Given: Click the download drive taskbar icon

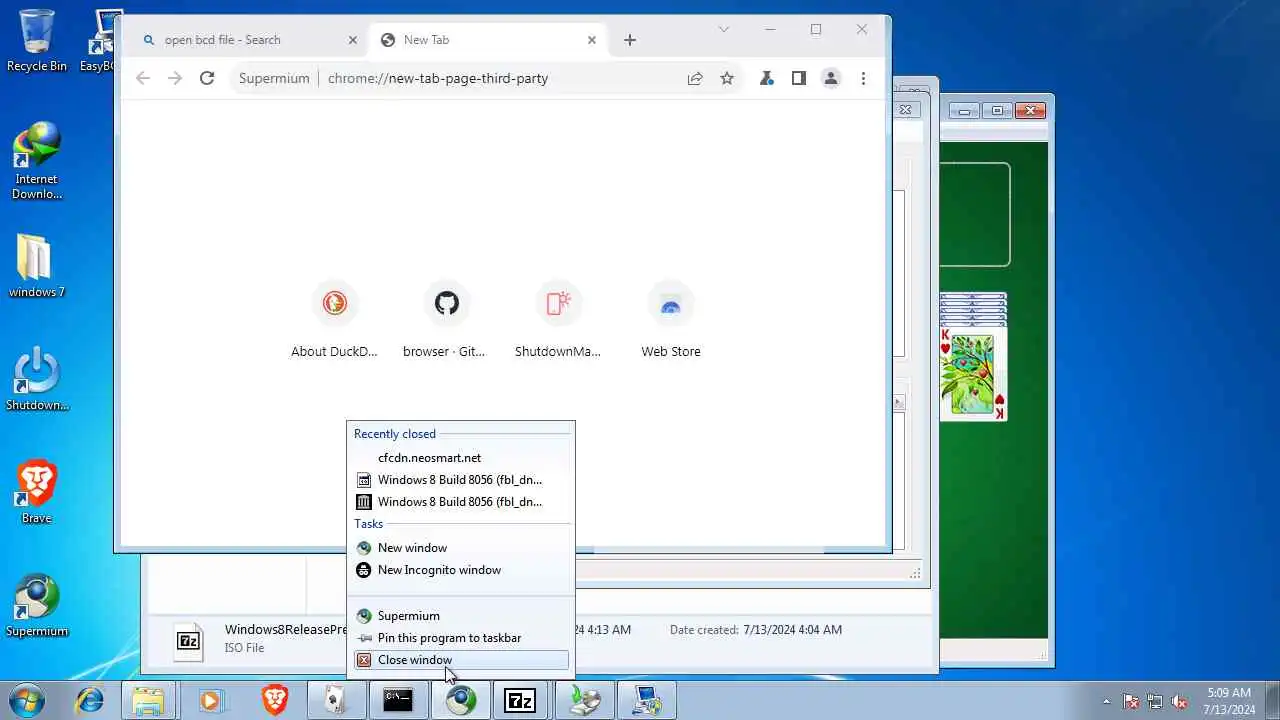Looking at the screenshot, I should coord(584,700).
